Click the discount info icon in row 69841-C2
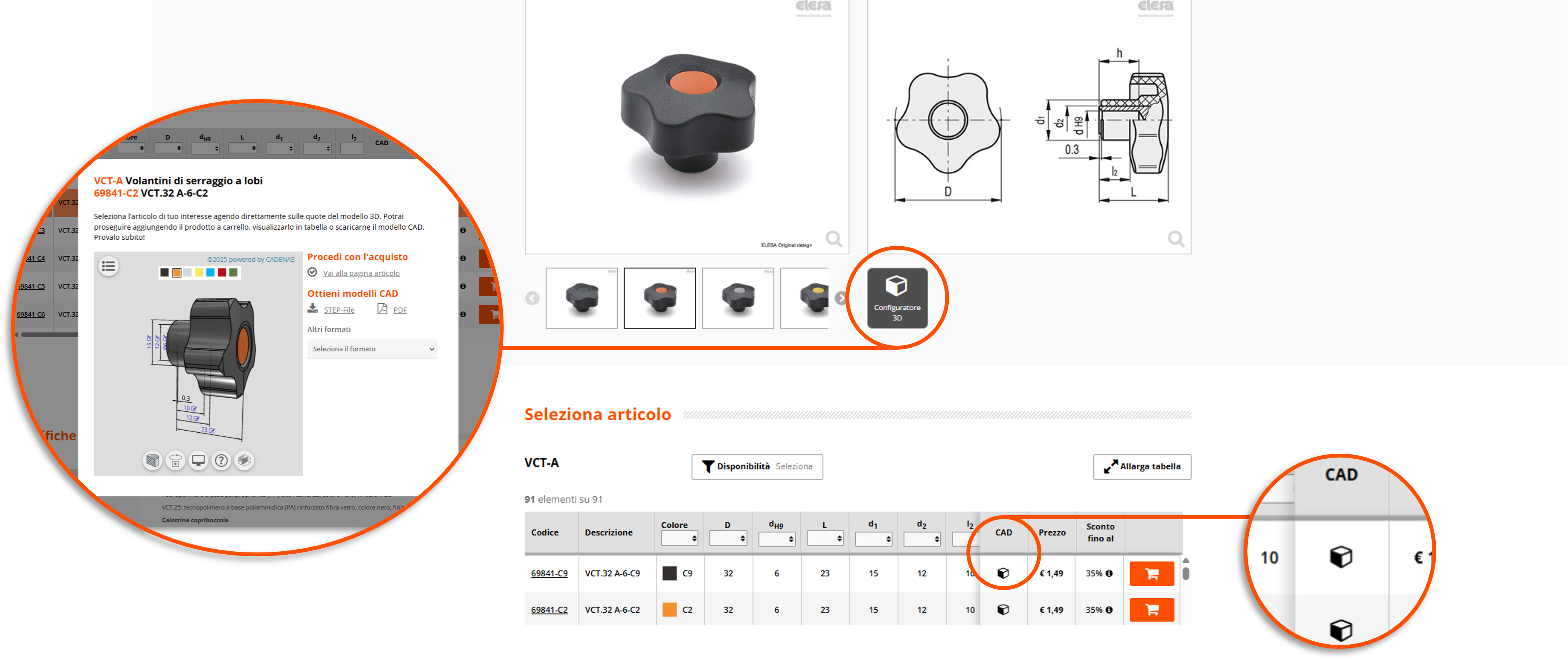Viewport: 1568px width, 660px height. pyautogui.click(x=1109, y=610)
